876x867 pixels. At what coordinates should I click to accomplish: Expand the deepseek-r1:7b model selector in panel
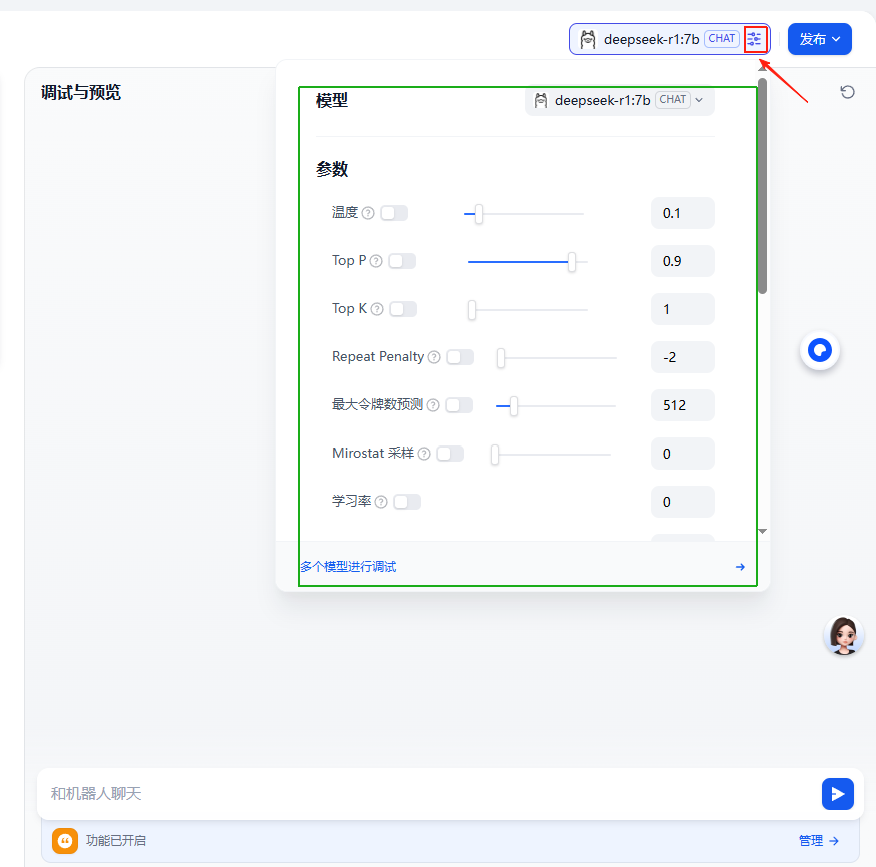tap(619, 100)
